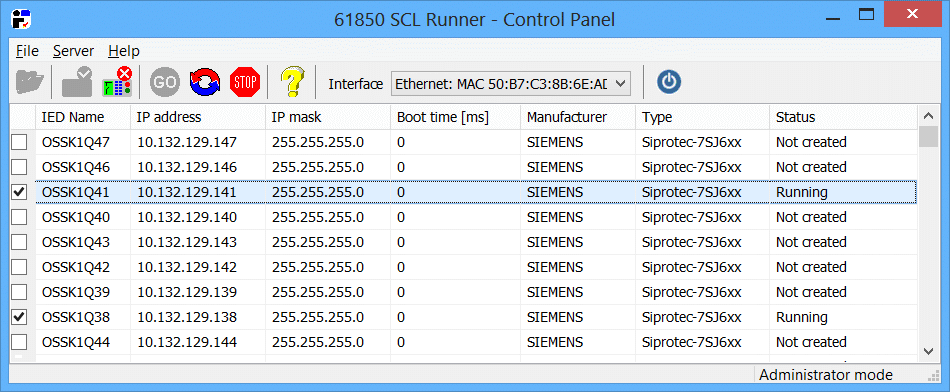Select IED name OSSK1Q47

pos(76,142)
